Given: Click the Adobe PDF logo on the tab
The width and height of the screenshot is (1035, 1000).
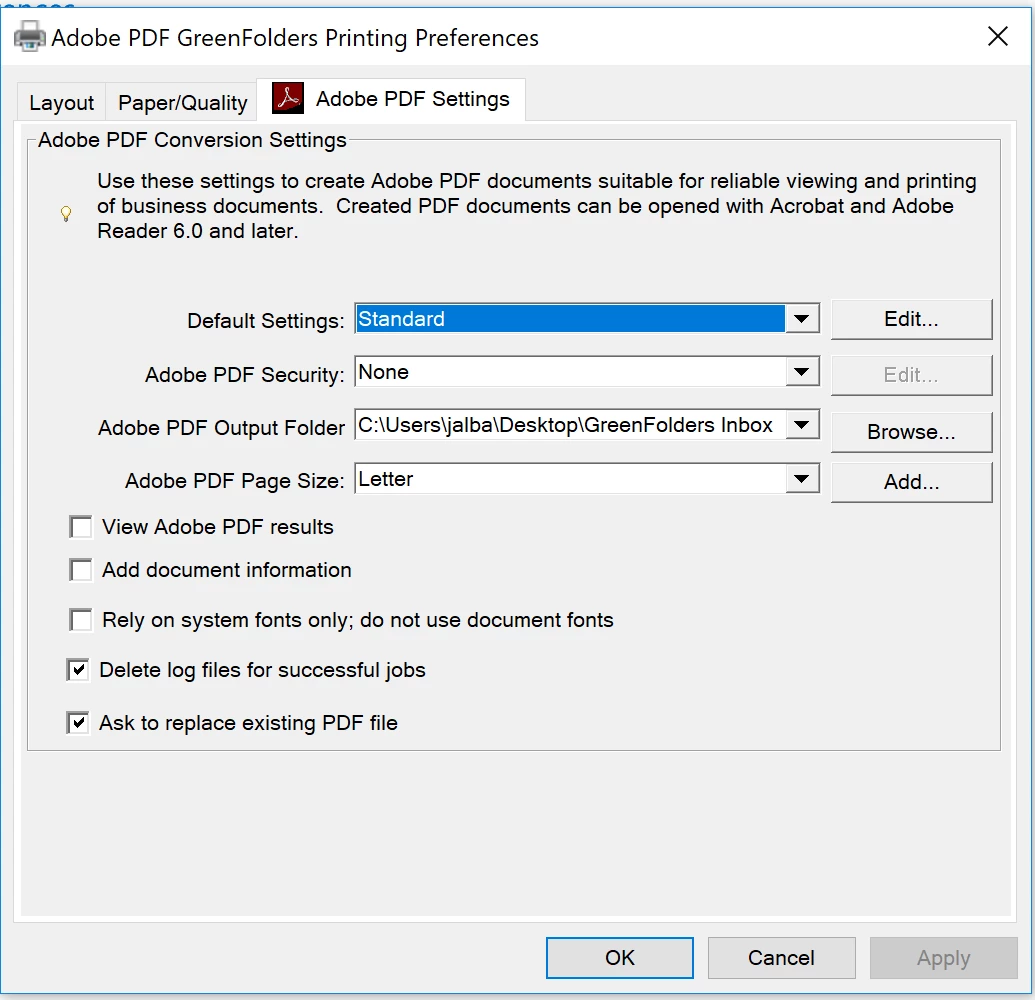Looking at the screenshot, I should coord(288,98).
